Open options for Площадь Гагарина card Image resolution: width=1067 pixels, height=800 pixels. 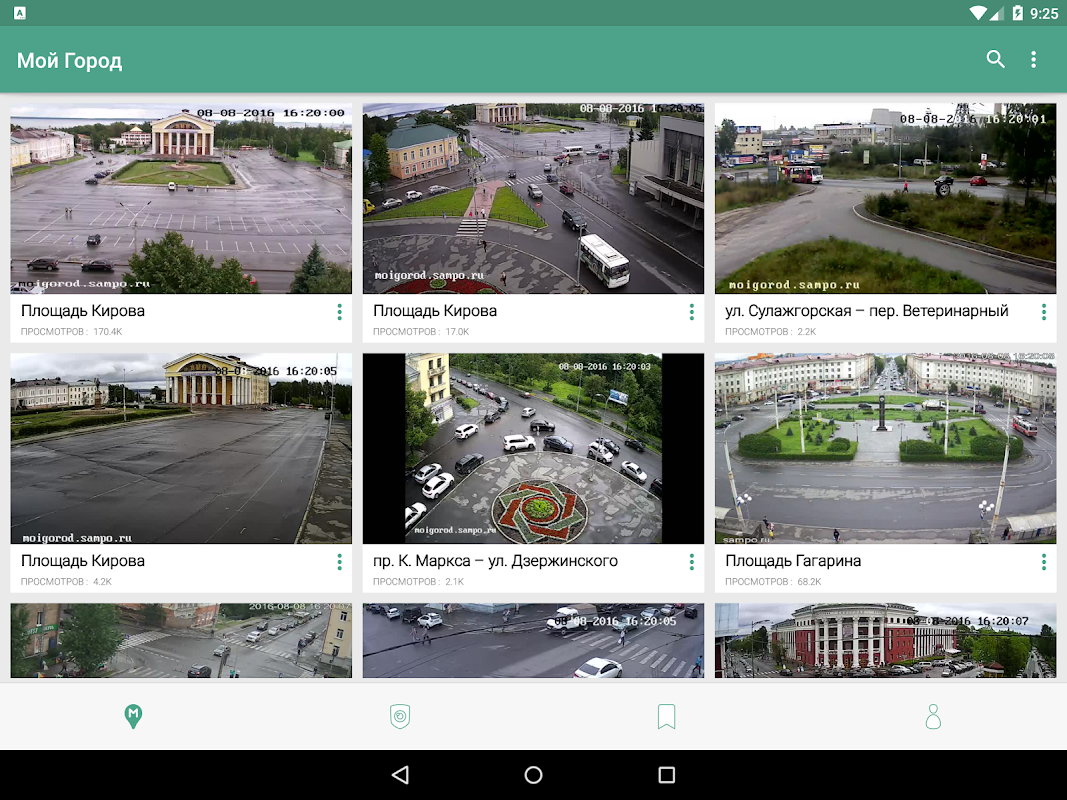tap(1043, 562)
